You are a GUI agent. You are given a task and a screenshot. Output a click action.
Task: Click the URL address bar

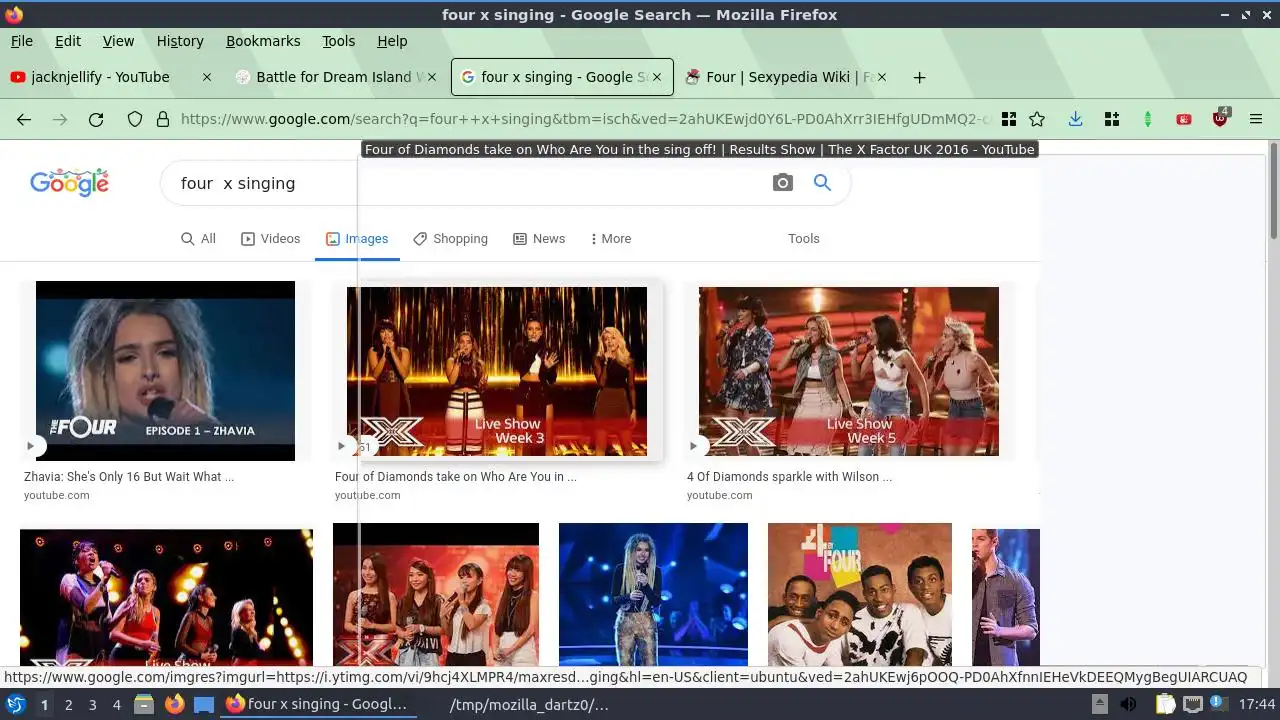(x=585, y=119)
